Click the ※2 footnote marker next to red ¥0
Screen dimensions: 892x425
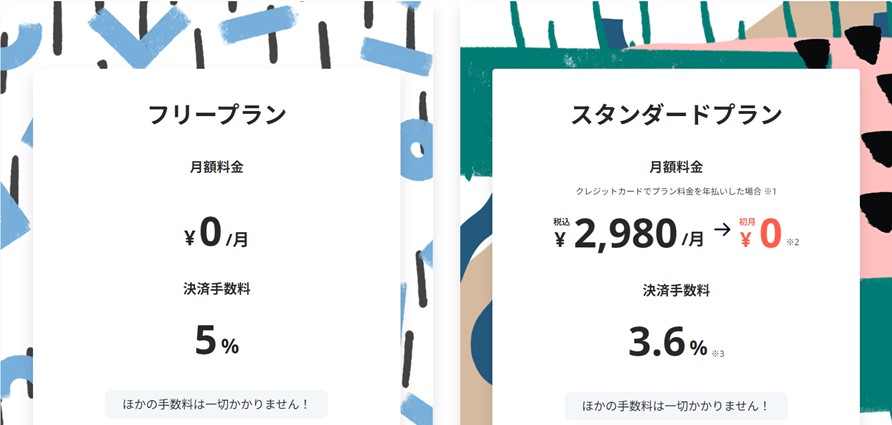point(793,242)
